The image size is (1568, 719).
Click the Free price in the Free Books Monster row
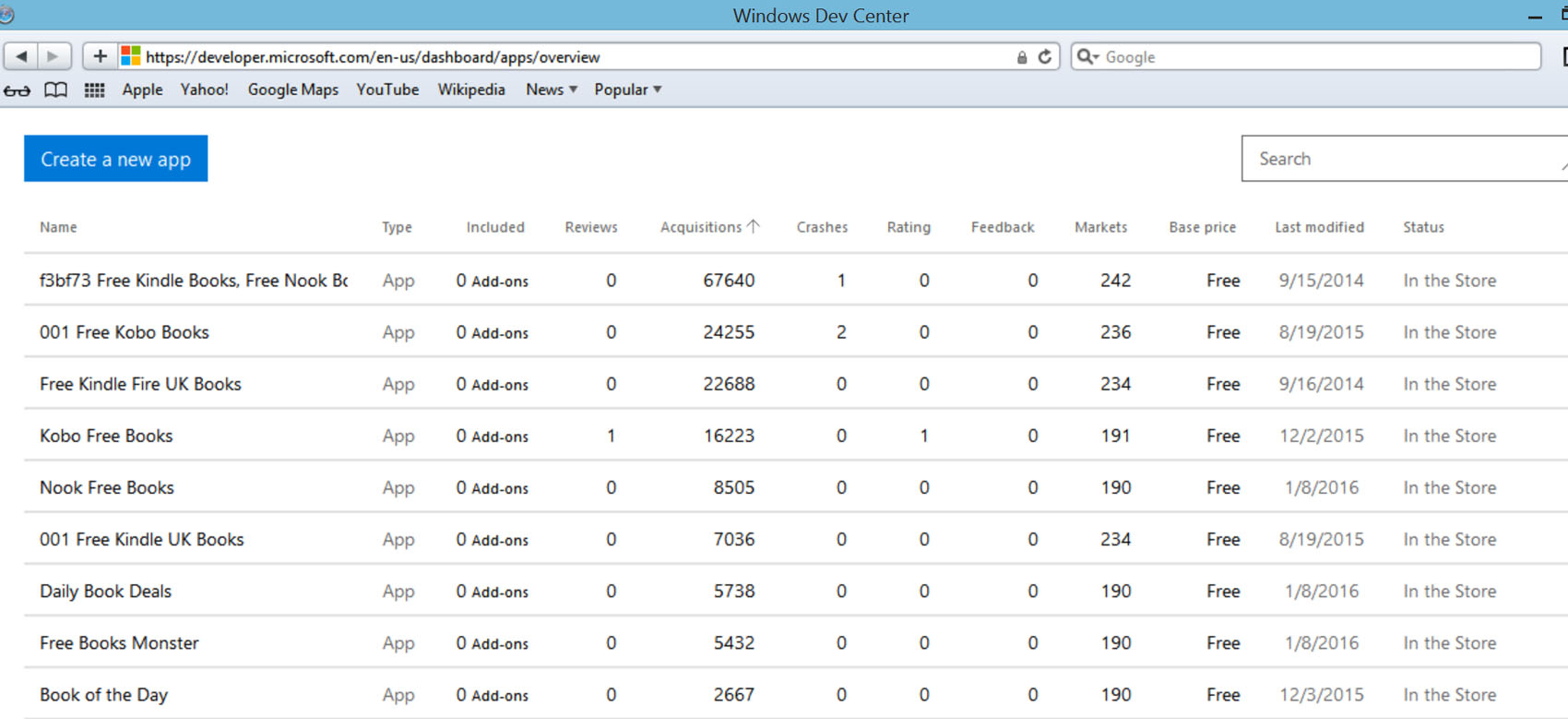click(1222, 642)
